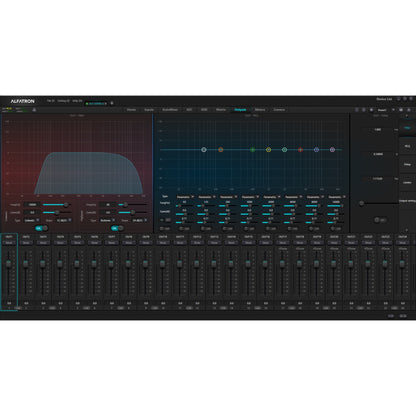Click the second icon left of Preset box

point(364,110)
